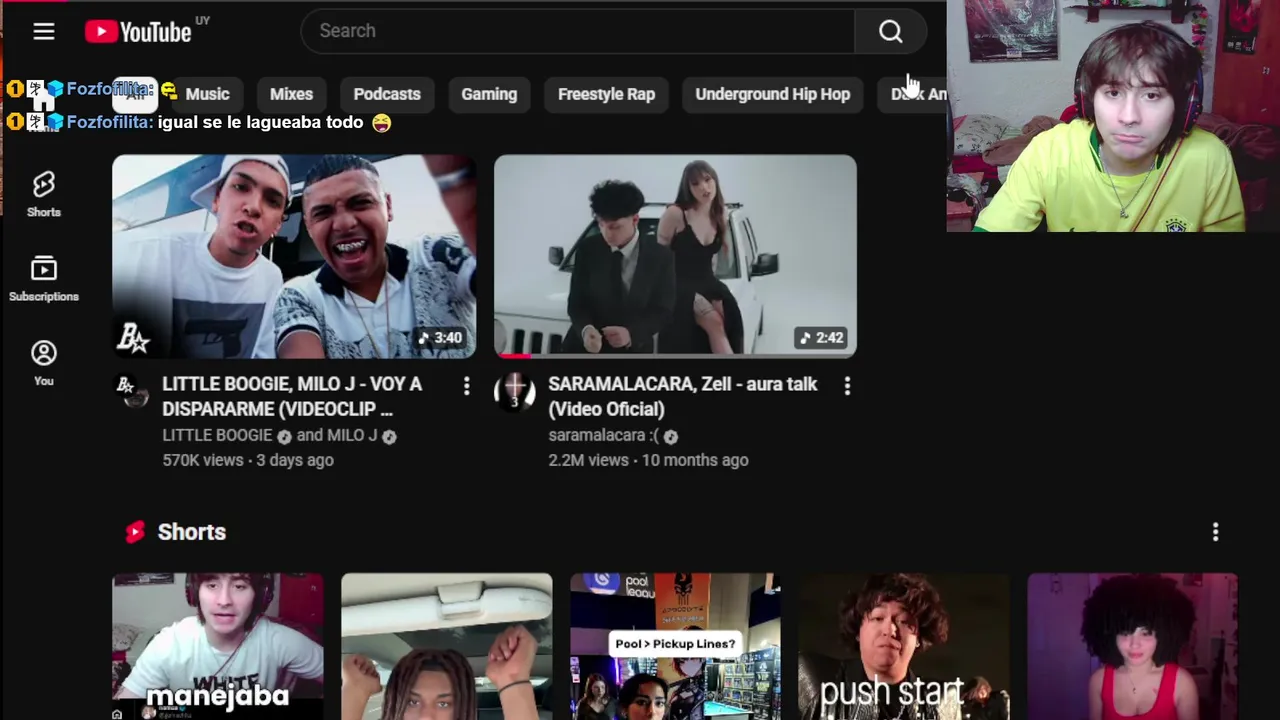Select the Gaming filter chip
The width and height of the screenshot is (1280, 720).
click(x=489, y=94)
